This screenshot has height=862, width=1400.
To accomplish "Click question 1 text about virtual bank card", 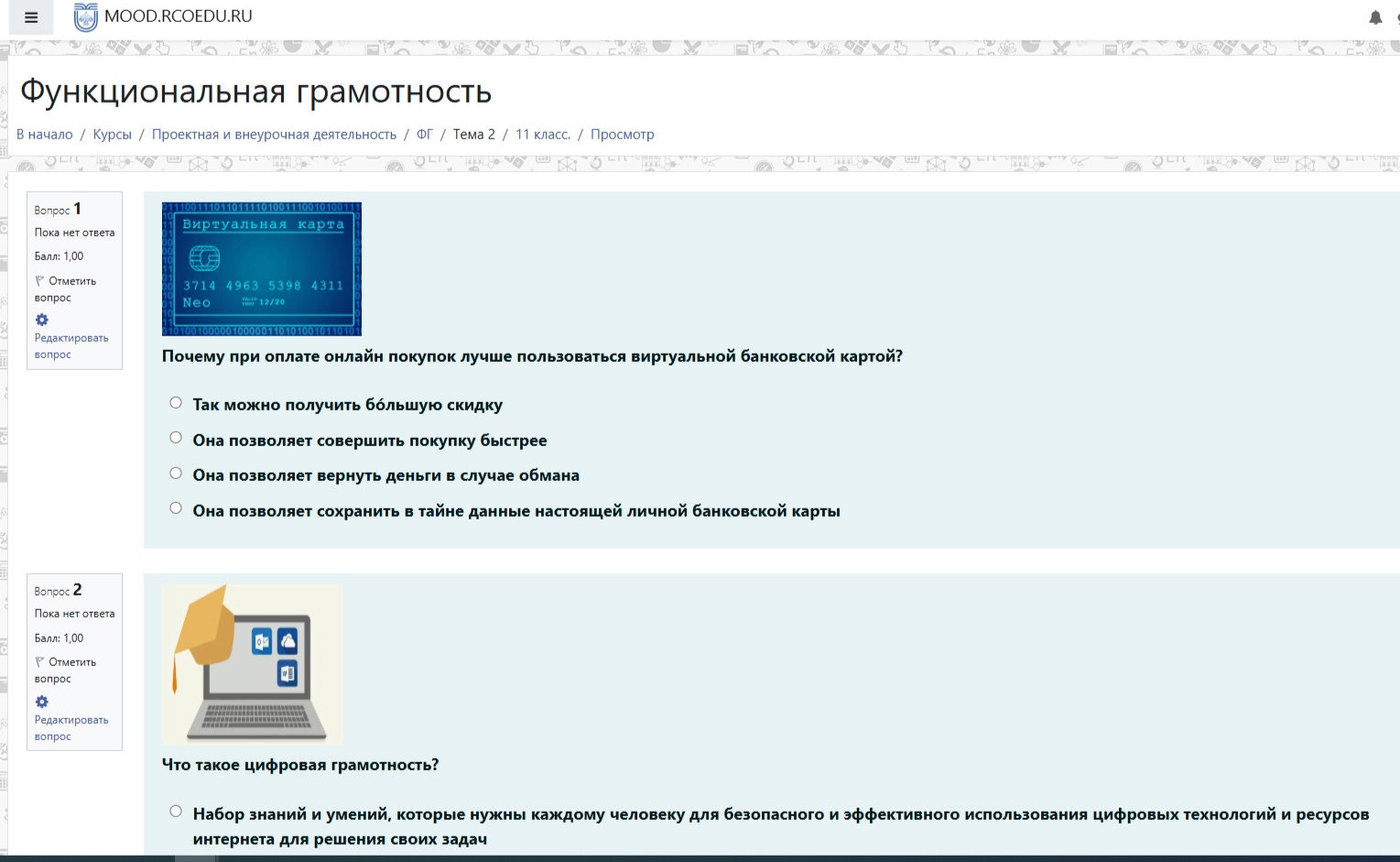I will [x=532, y=356].
